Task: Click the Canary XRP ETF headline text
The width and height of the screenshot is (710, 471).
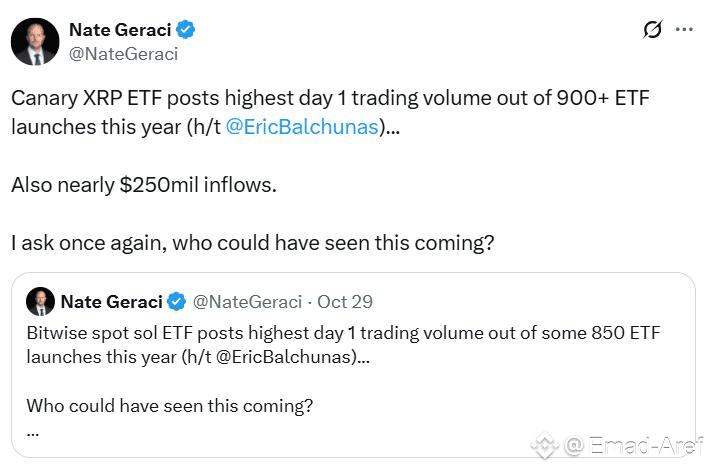Action: click(x=331, y=112)
